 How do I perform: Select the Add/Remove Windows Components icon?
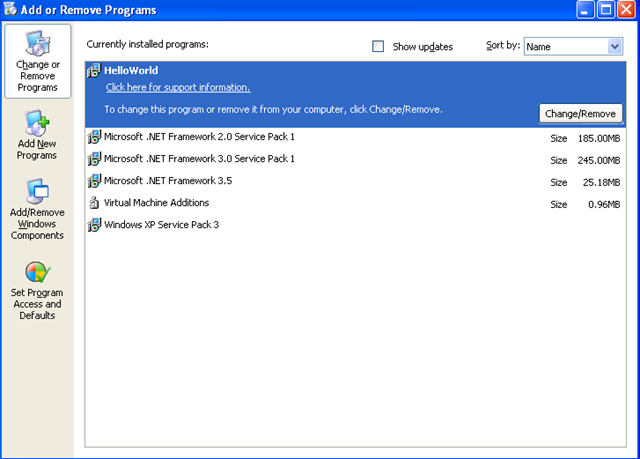click(37, 192)
